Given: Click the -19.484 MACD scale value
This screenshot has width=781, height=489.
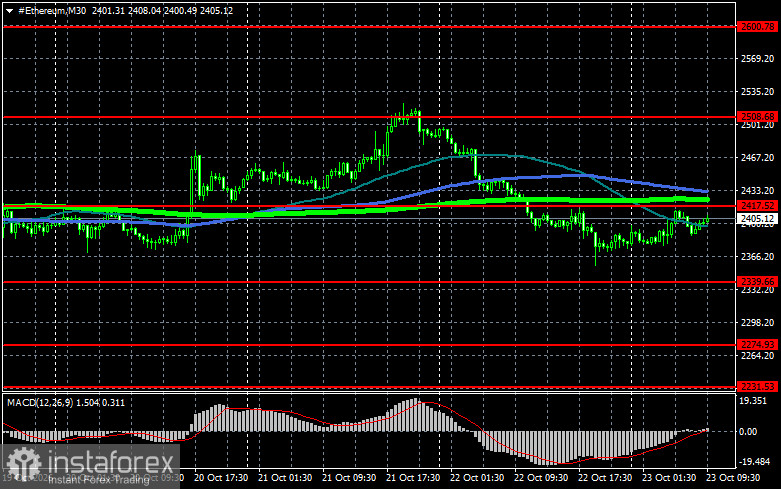Looking at the screenshot, I should click(755, 462).
